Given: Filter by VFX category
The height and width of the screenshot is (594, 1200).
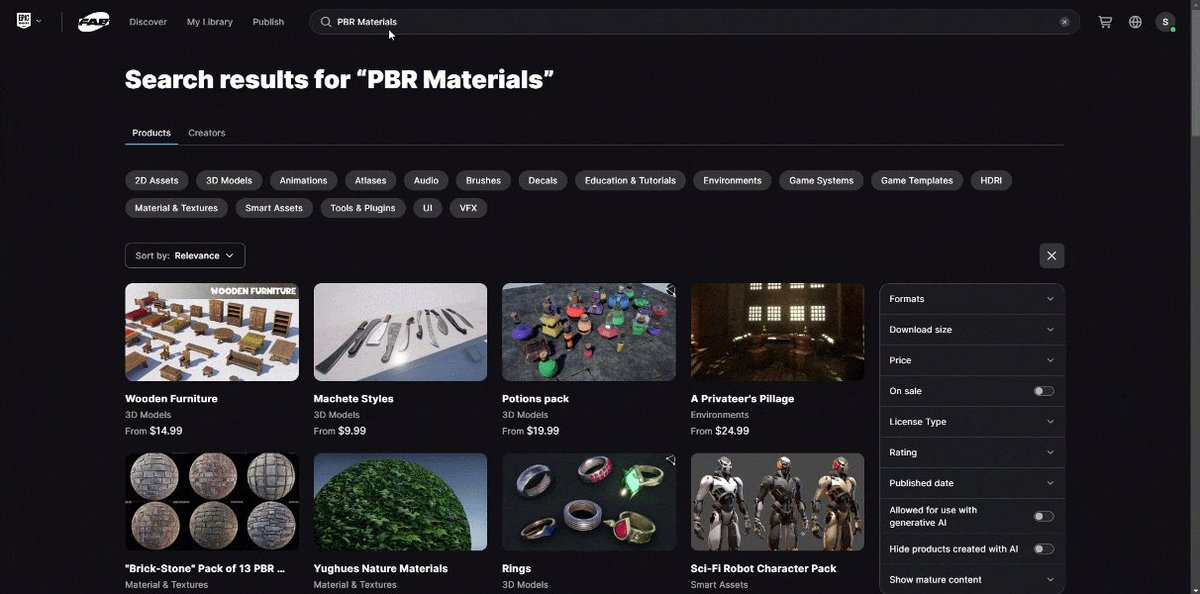Looking at the screenshot, I should tap(468, 208).
